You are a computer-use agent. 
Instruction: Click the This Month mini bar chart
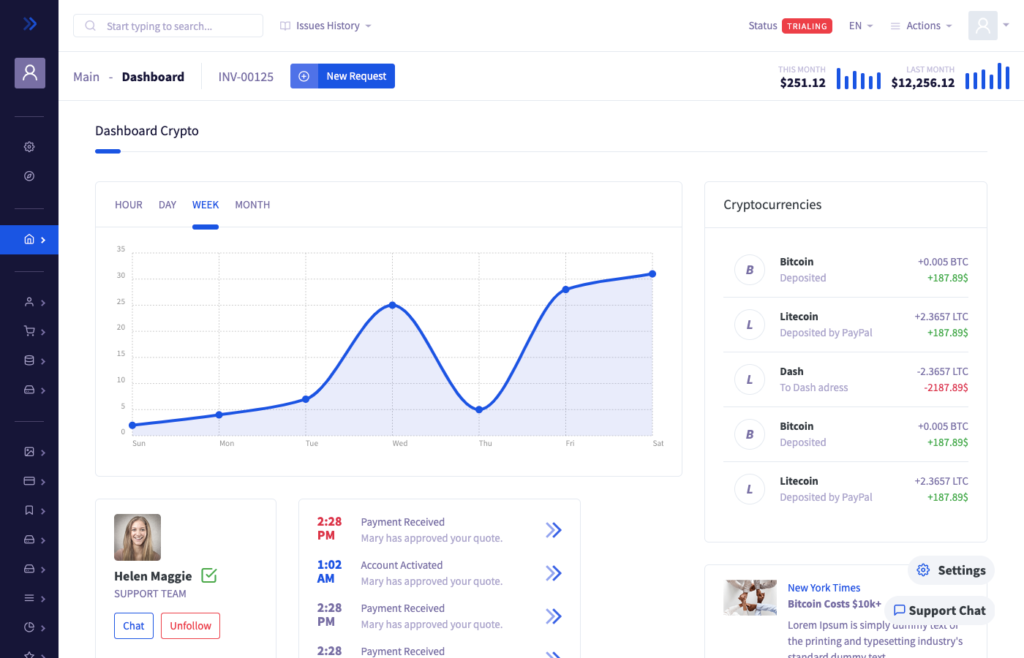859,78
